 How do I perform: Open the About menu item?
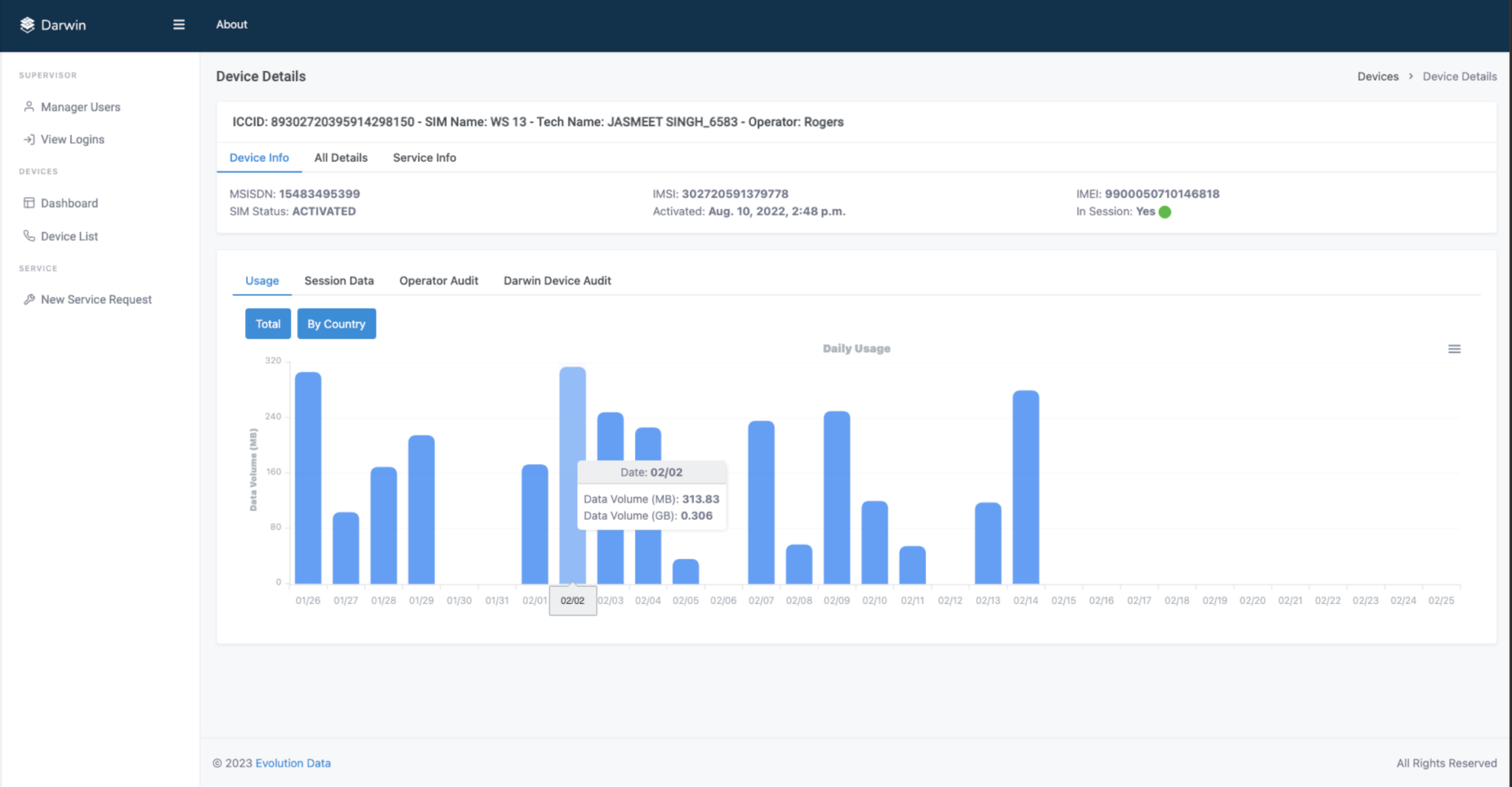tap(232, 24)
